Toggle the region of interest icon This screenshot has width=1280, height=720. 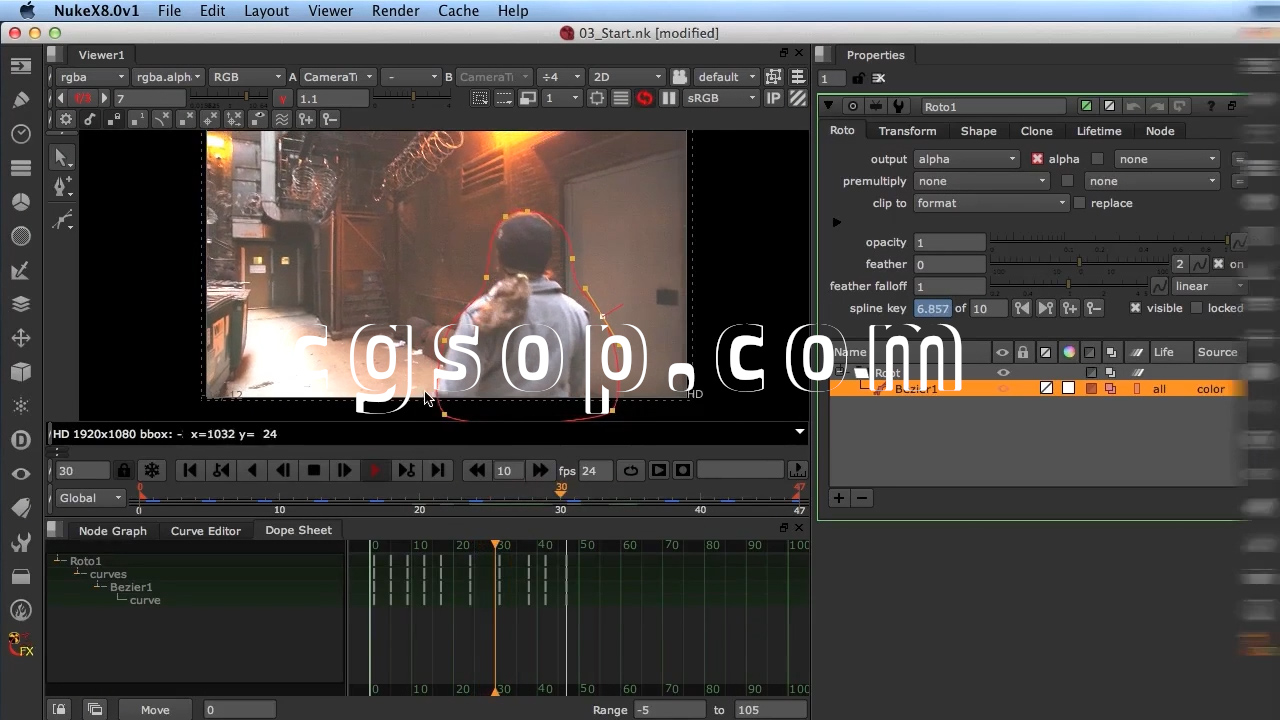(x=597, y=98)
